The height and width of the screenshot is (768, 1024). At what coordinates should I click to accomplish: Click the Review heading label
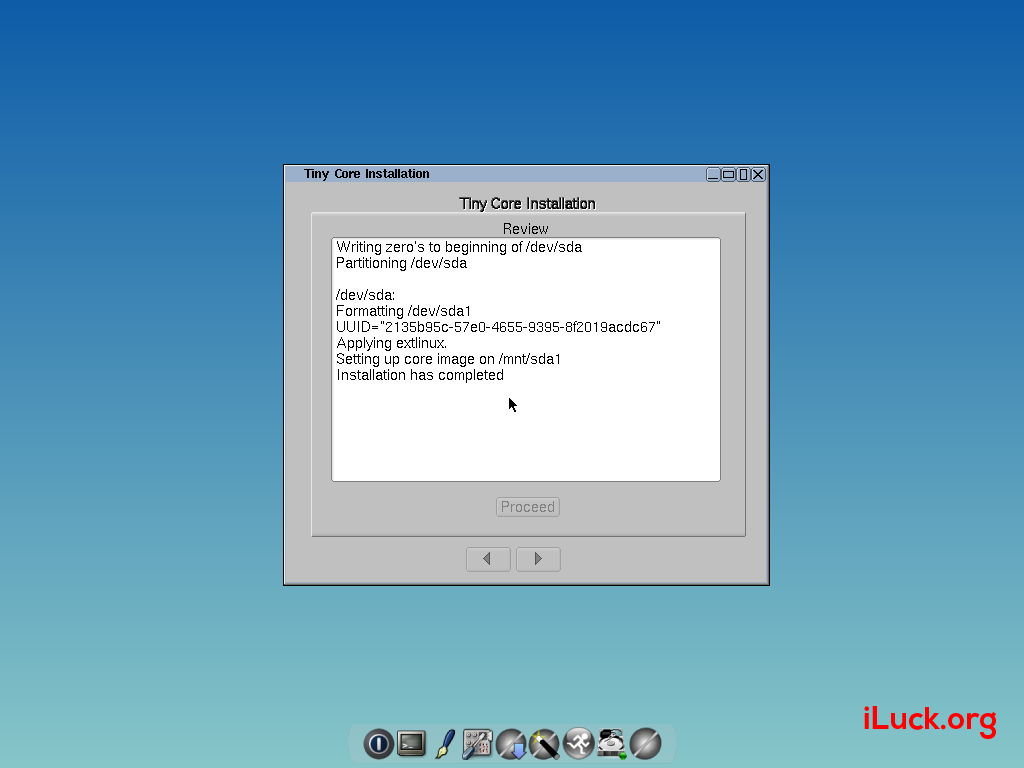pos(526,229)
